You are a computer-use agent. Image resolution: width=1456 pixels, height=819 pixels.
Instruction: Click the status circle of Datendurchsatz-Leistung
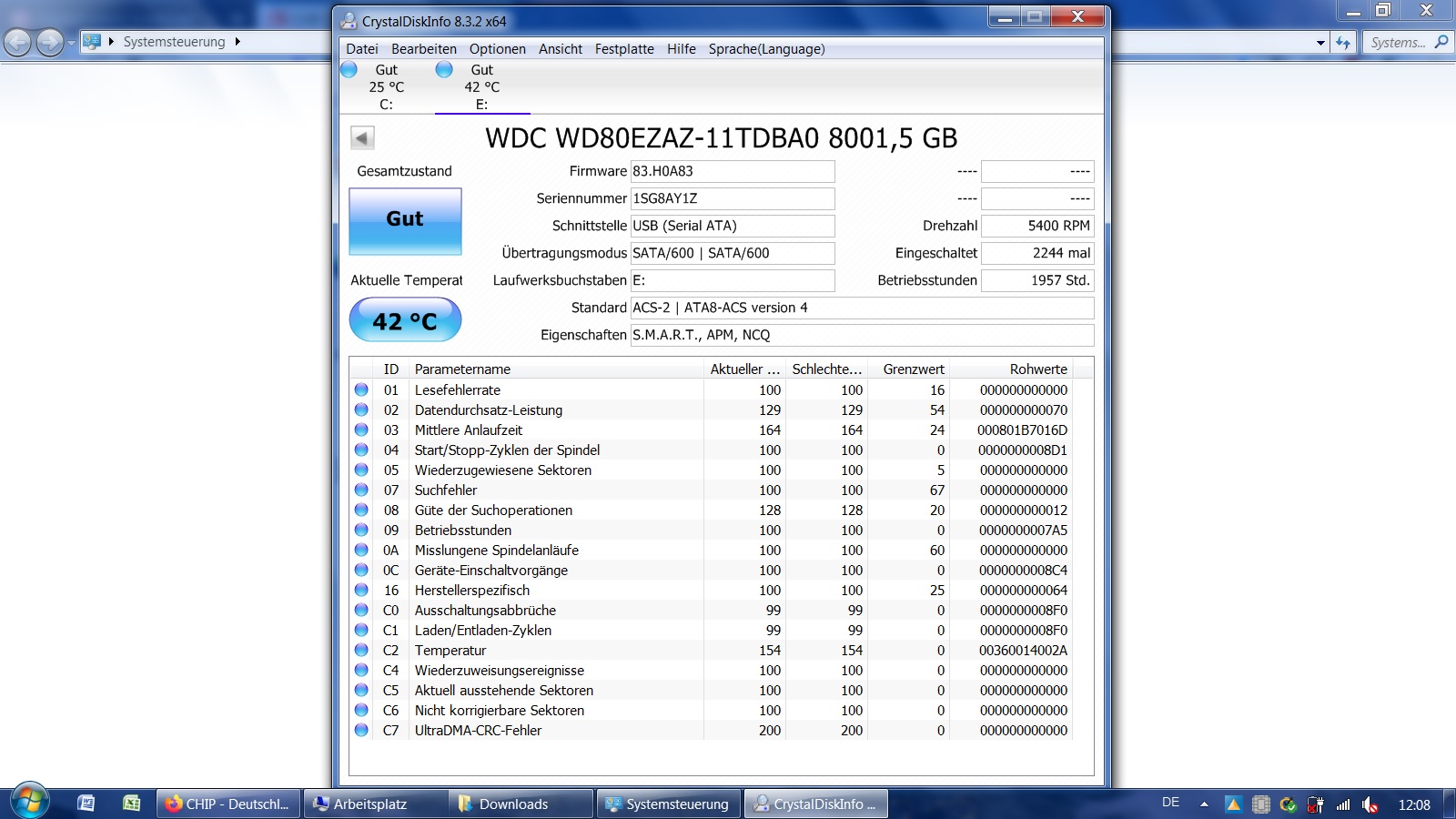(361, 409)
